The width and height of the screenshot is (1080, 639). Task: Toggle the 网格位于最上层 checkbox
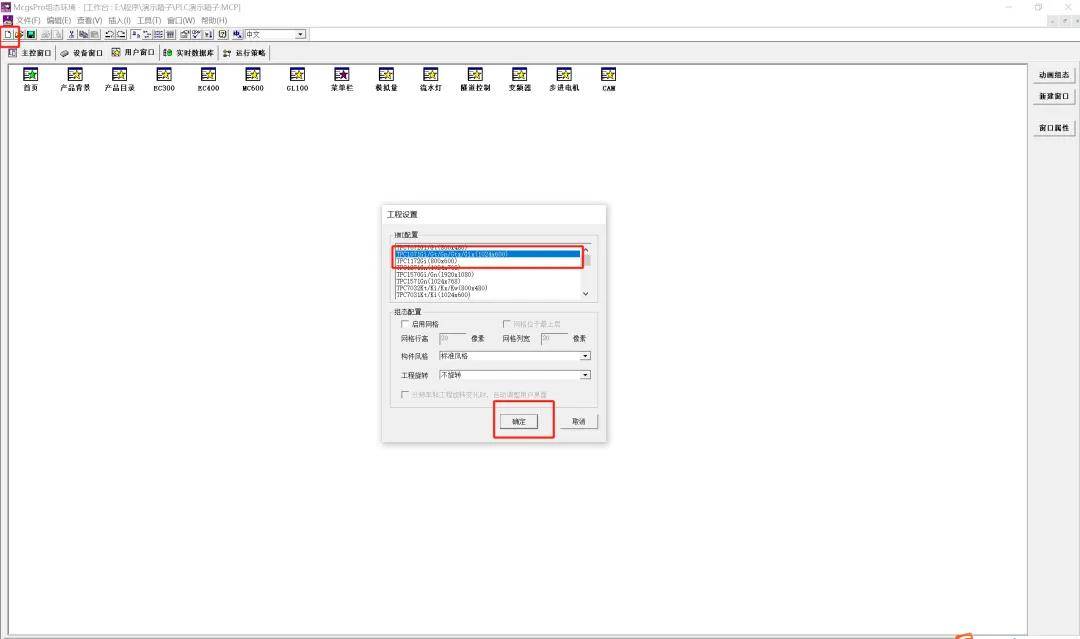point(506,324)
